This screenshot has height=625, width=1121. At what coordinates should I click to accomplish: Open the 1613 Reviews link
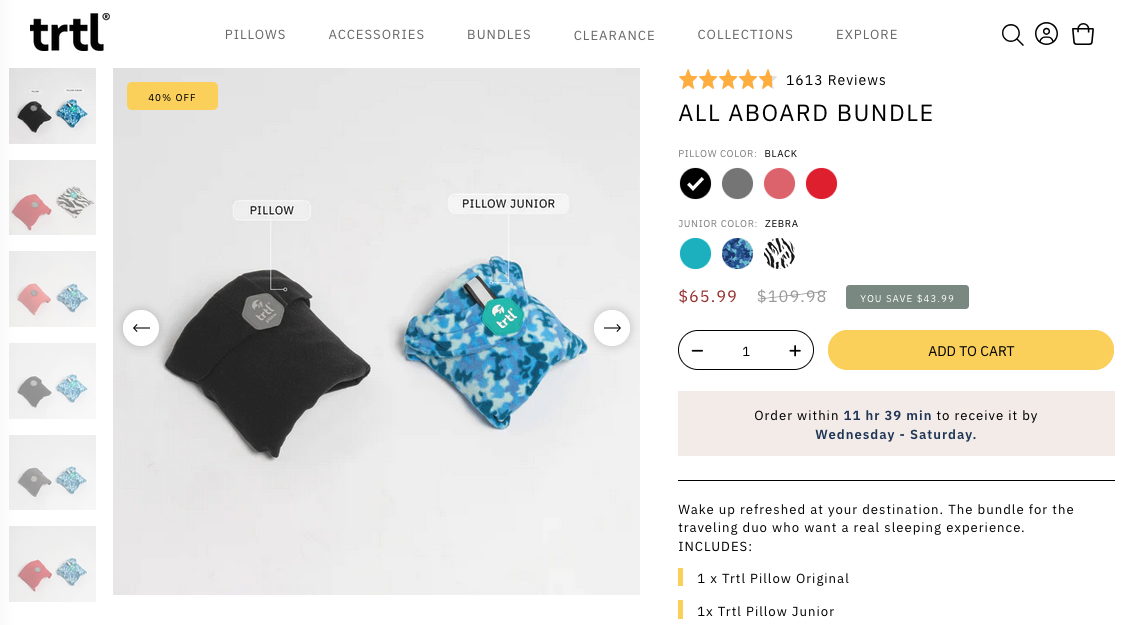click(x=836, y=80)
